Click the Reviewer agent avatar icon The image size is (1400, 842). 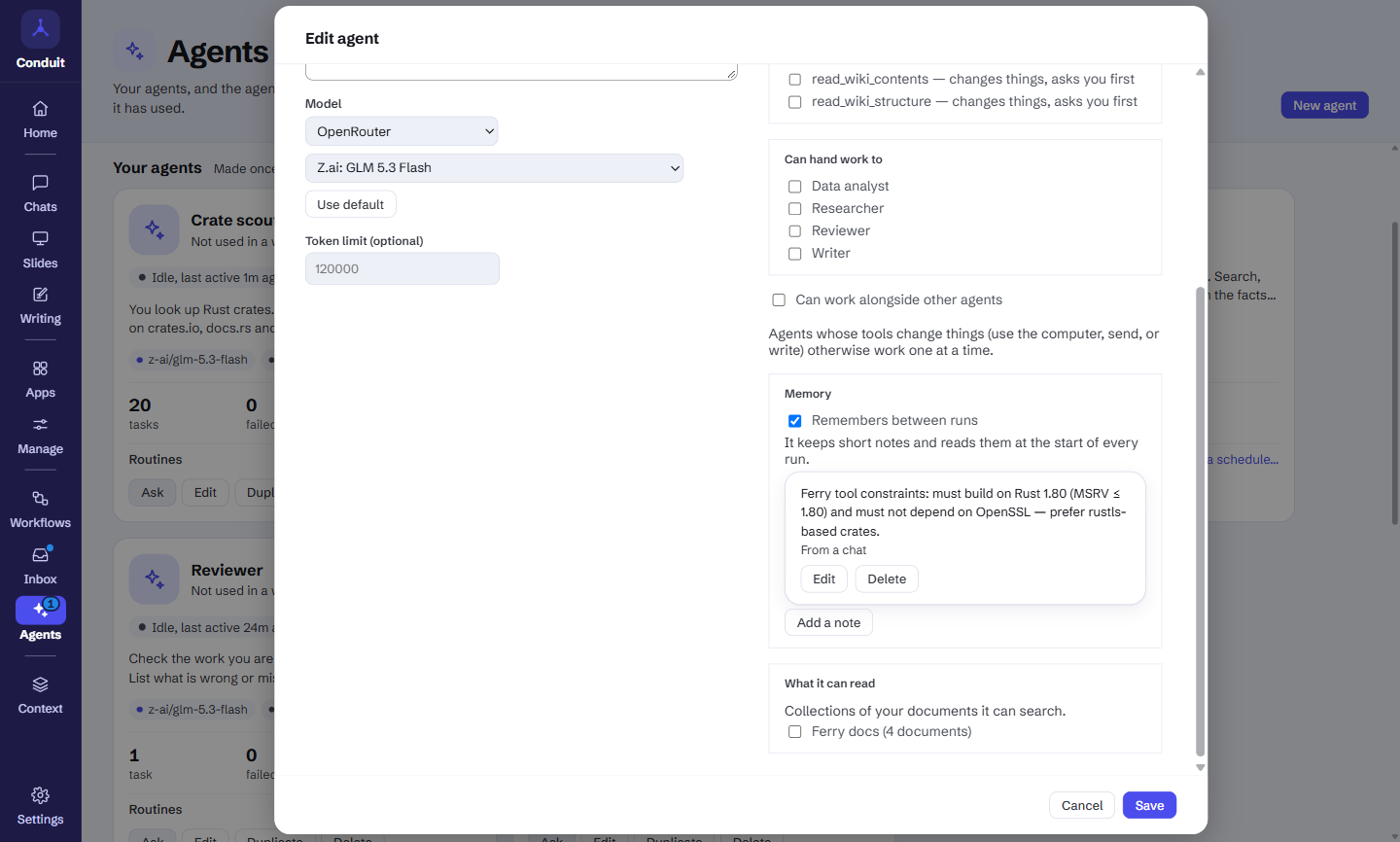click(x=154, y=579)
